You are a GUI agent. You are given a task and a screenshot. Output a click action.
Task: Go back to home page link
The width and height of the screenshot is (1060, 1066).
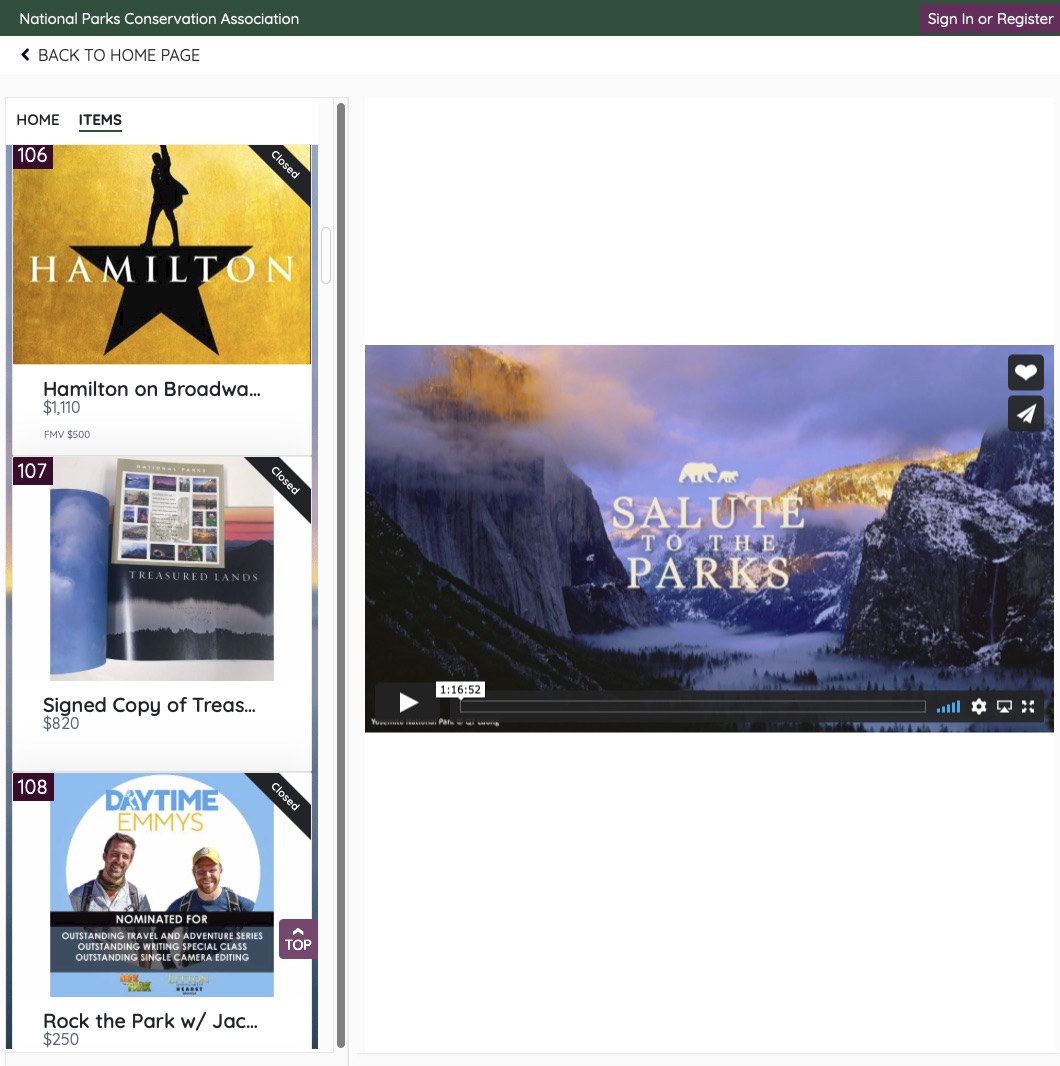[110, 55]
